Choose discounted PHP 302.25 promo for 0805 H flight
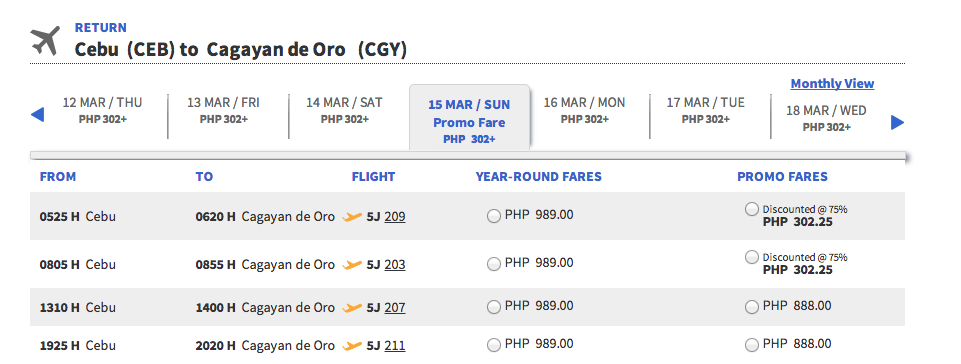 click(x=751, y=257)
